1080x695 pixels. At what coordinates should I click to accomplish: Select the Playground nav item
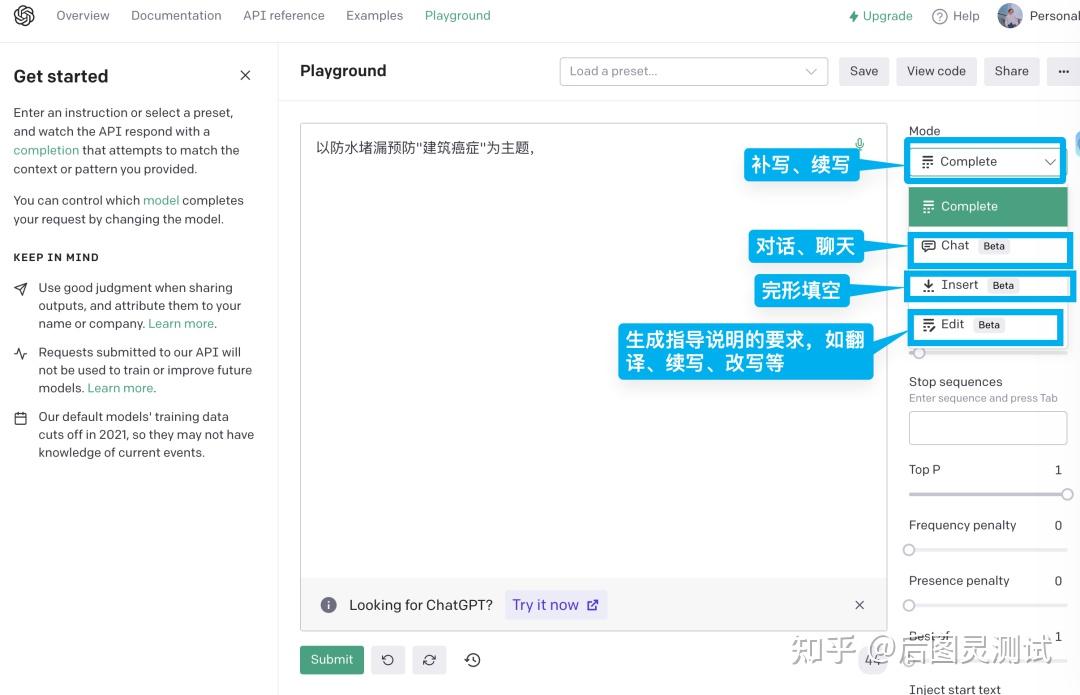click(x=457, y=15)
